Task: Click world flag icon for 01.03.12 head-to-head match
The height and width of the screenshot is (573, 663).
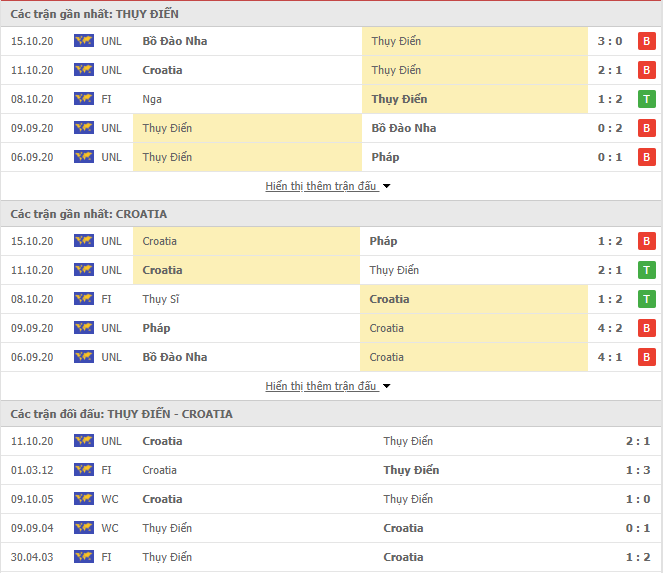Action: [x=84, y=470]
